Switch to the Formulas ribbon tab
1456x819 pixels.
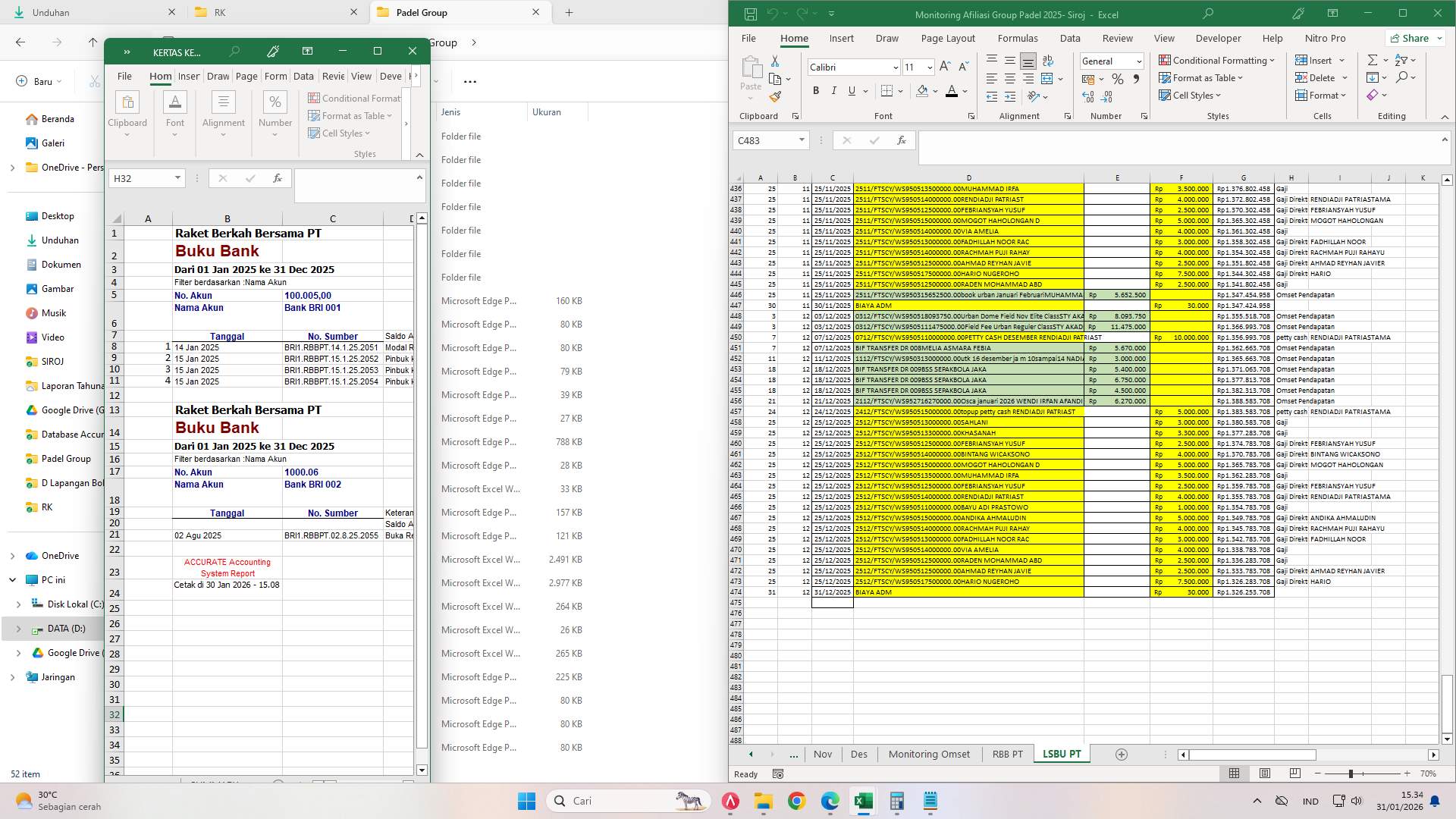[1018, 38]
